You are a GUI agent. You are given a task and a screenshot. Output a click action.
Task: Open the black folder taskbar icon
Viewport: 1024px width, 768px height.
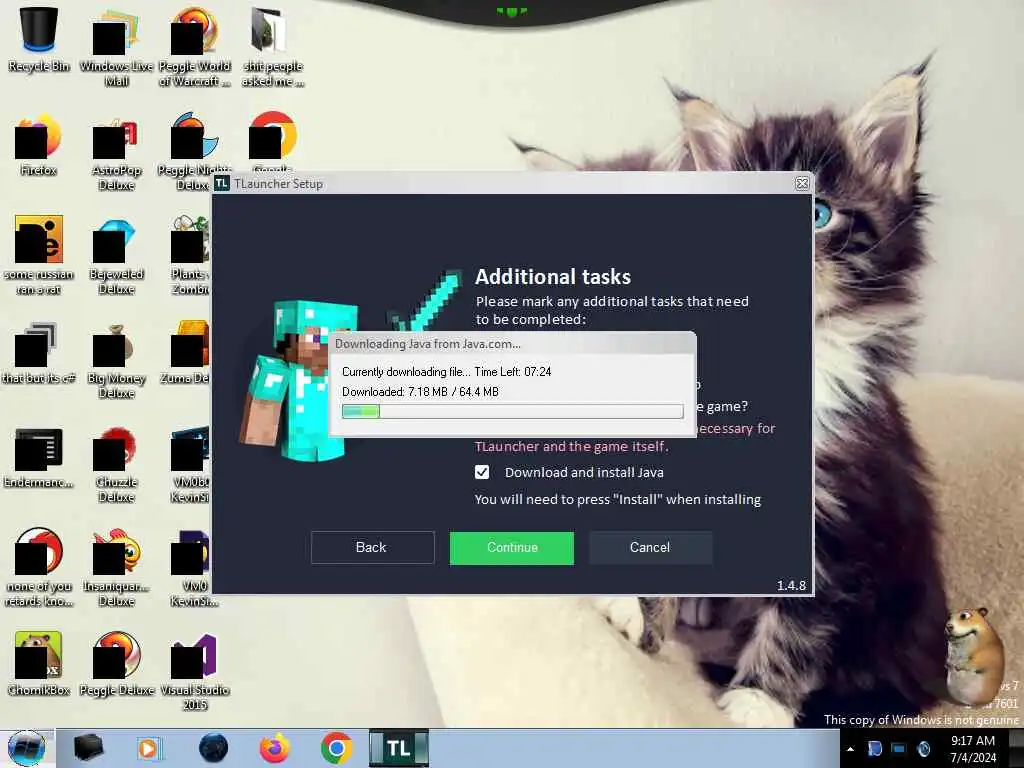88,748
